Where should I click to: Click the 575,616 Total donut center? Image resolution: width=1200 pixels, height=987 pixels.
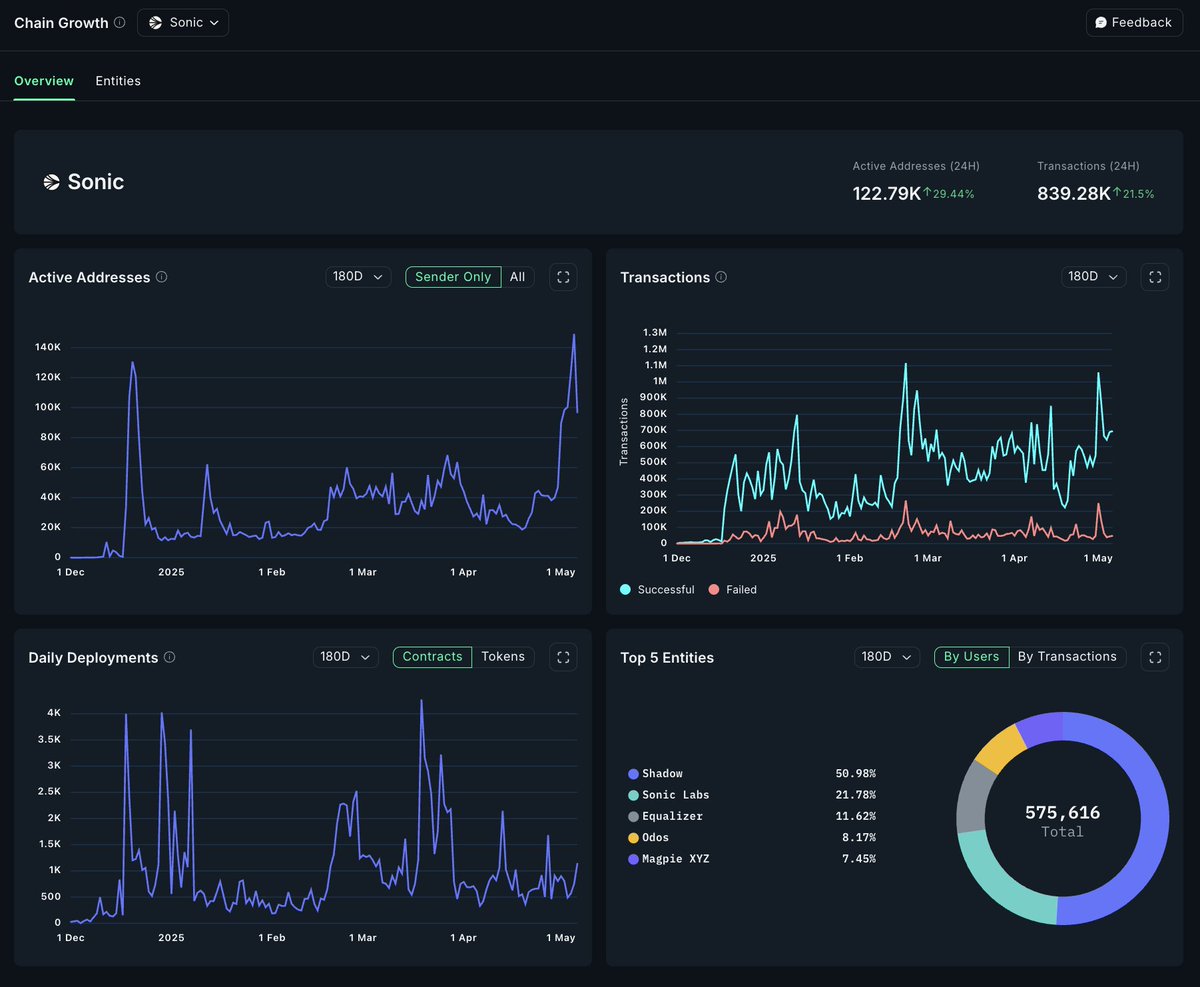point(1062,820)
